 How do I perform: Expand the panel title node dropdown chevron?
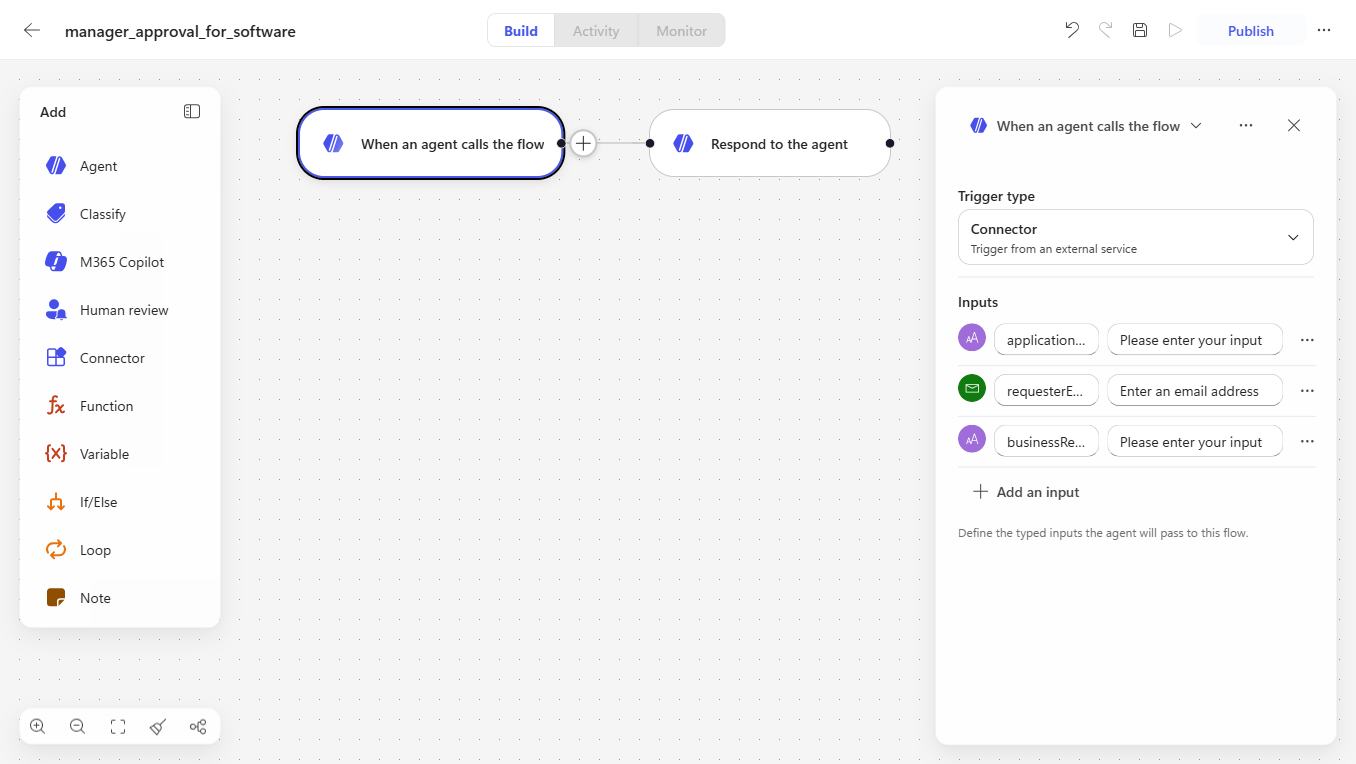[1196, 126]
